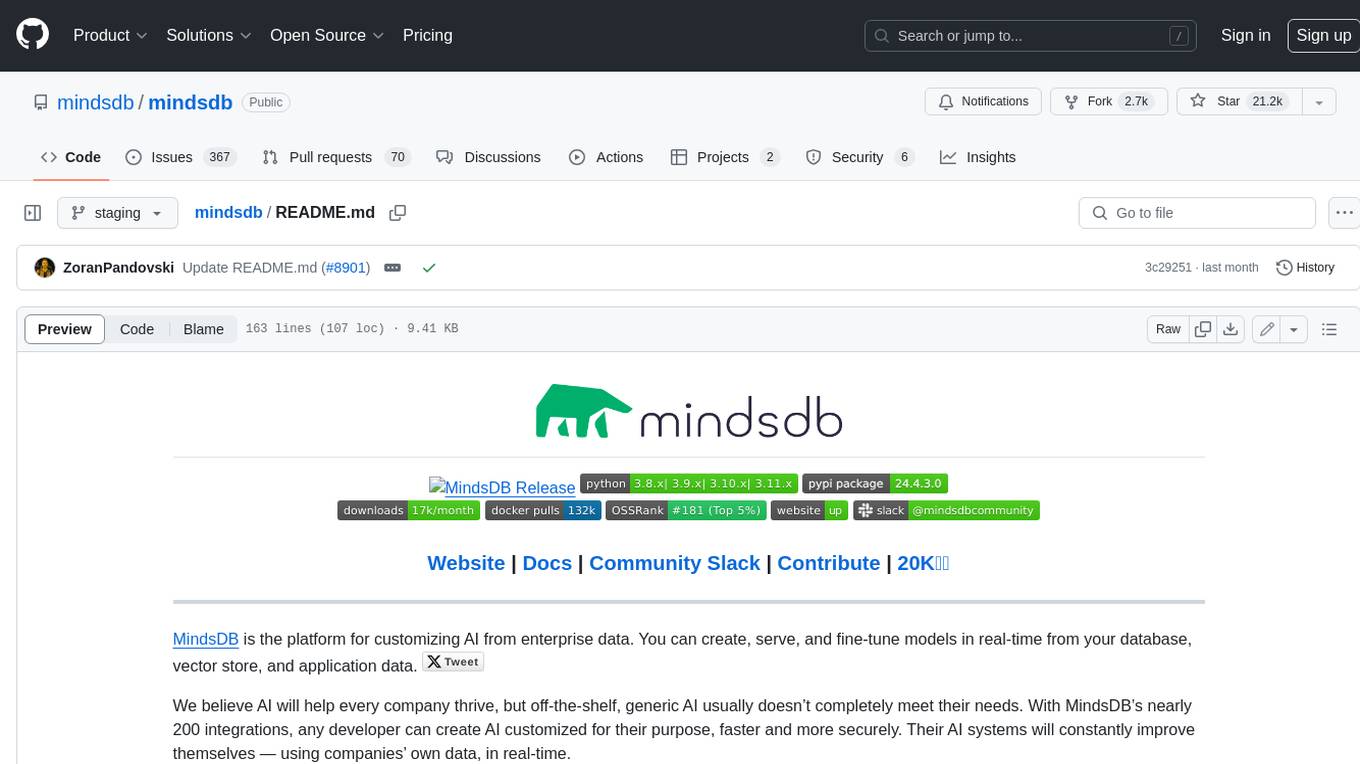Expand the commit message details ellipsis
The width and height of the screenshot is (1360, 764).
click(393, 268)
